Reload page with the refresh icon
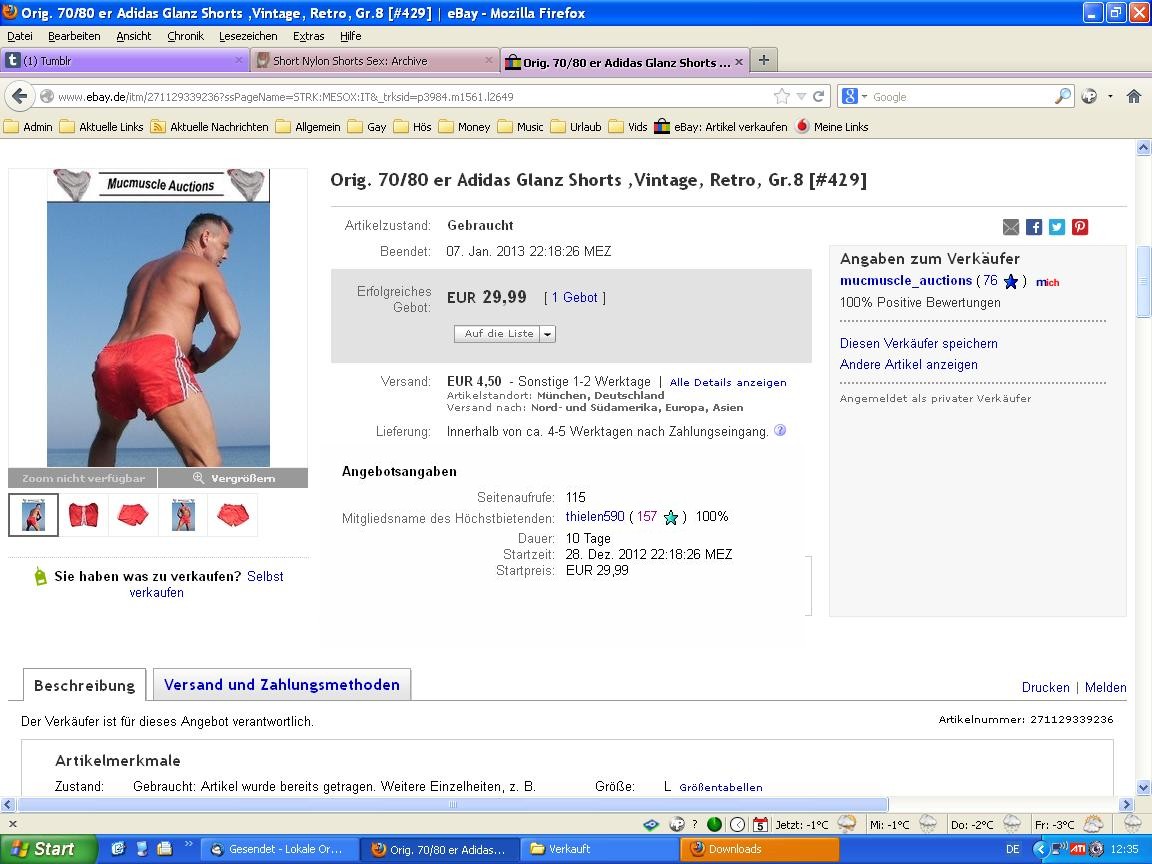This screenshot has width=1152, height=864. [x=818, y=96]
